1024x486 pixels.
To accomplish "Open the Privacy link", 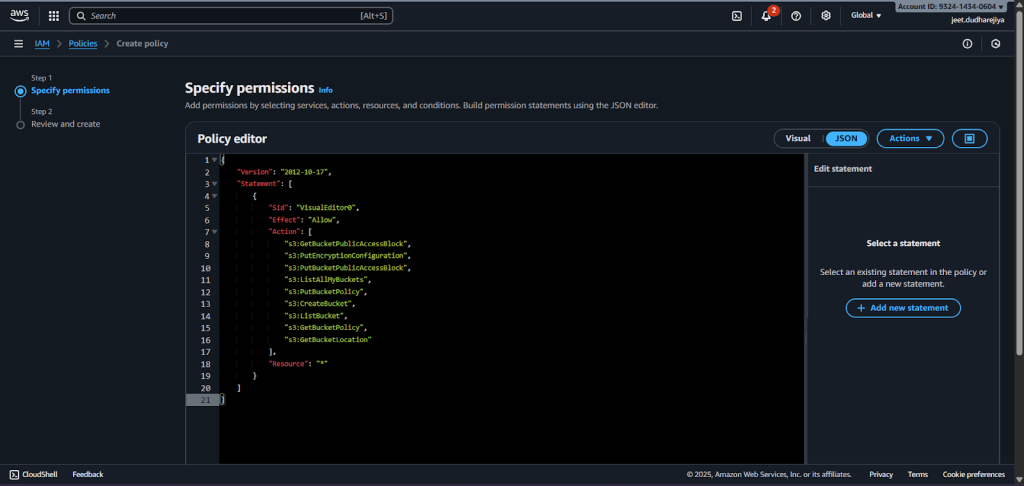I will click(881, 474).
